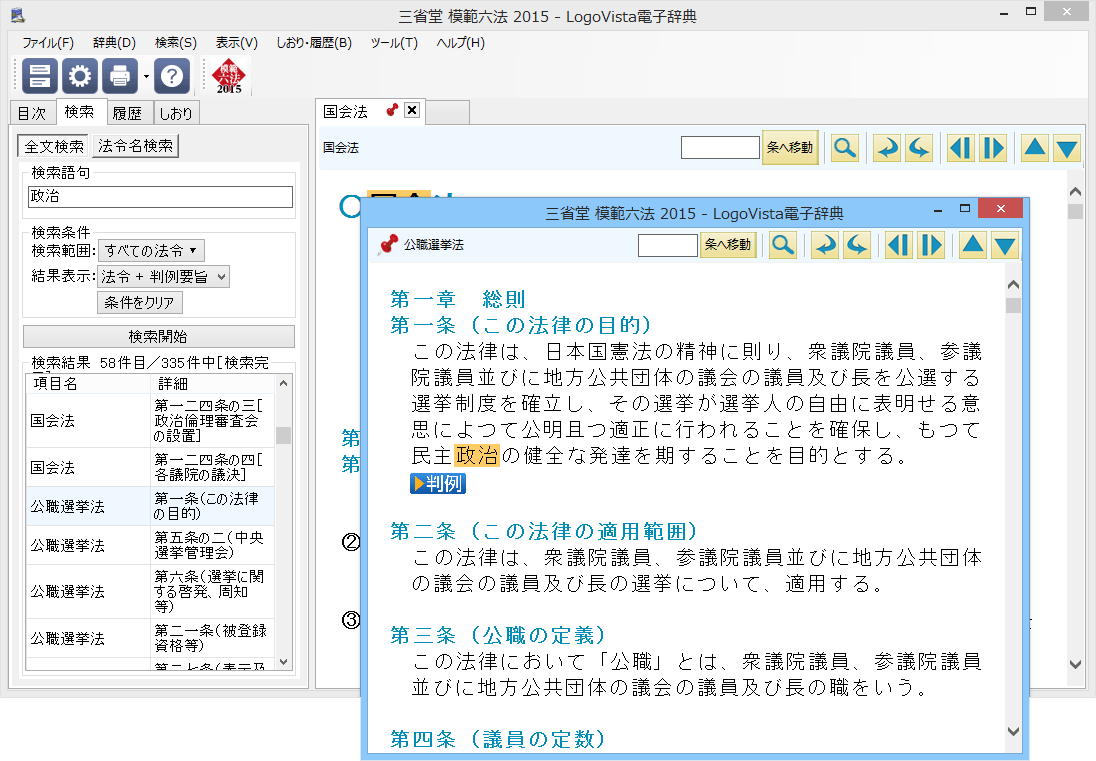Click the settings gear icon in main toolbar
Screen dimensions: 1096x761
click(80, 75)
